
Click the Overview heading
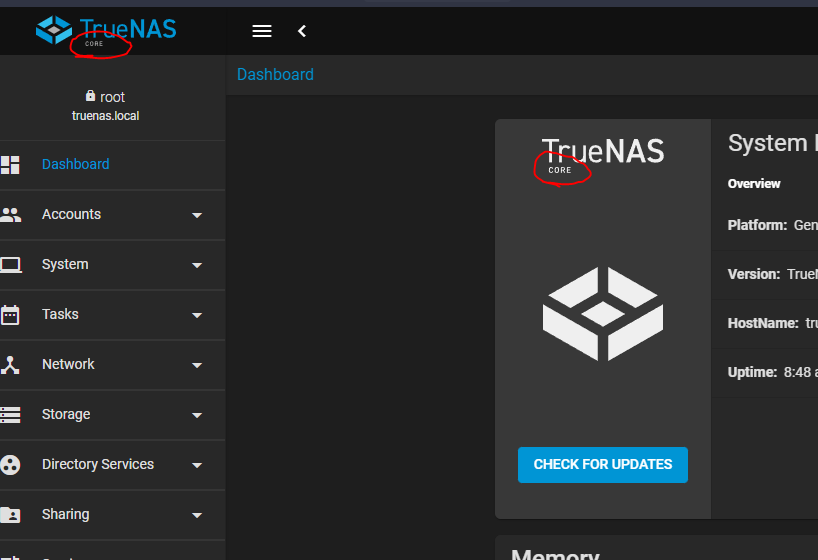click(754, 184)
